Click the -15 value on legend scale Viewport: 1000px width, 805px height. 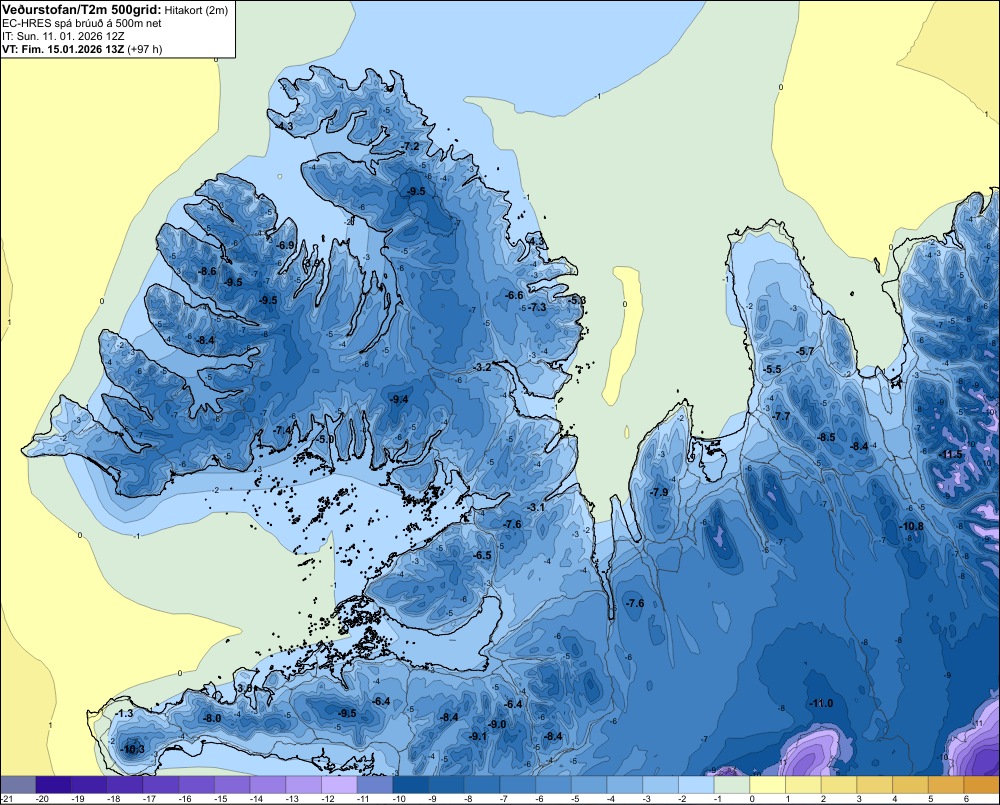click(x=221, y=799)
